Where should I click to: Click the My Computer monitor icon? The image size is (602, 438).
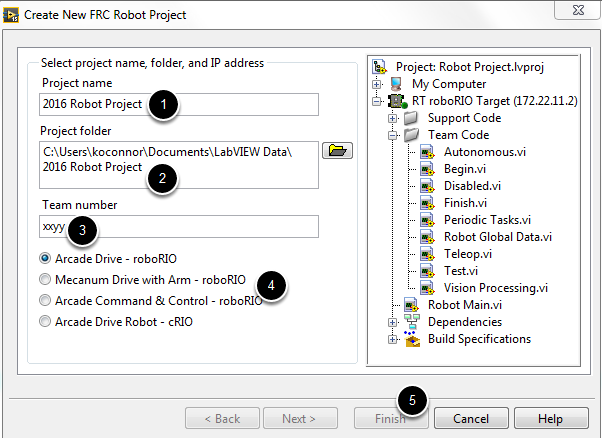pyautogui.click(x=396, y=84)
